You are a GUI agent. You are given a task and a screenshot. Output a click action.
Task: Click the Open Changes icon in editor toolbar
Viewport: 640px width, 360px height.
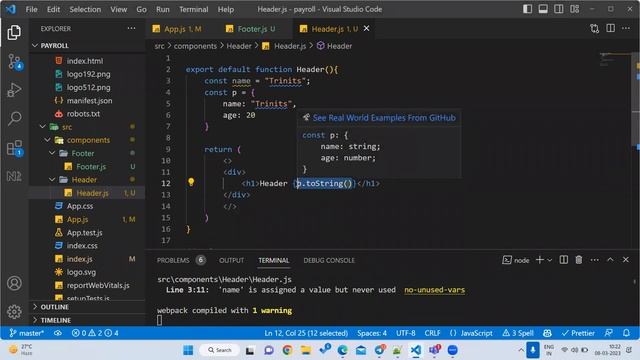pos(595,28)
